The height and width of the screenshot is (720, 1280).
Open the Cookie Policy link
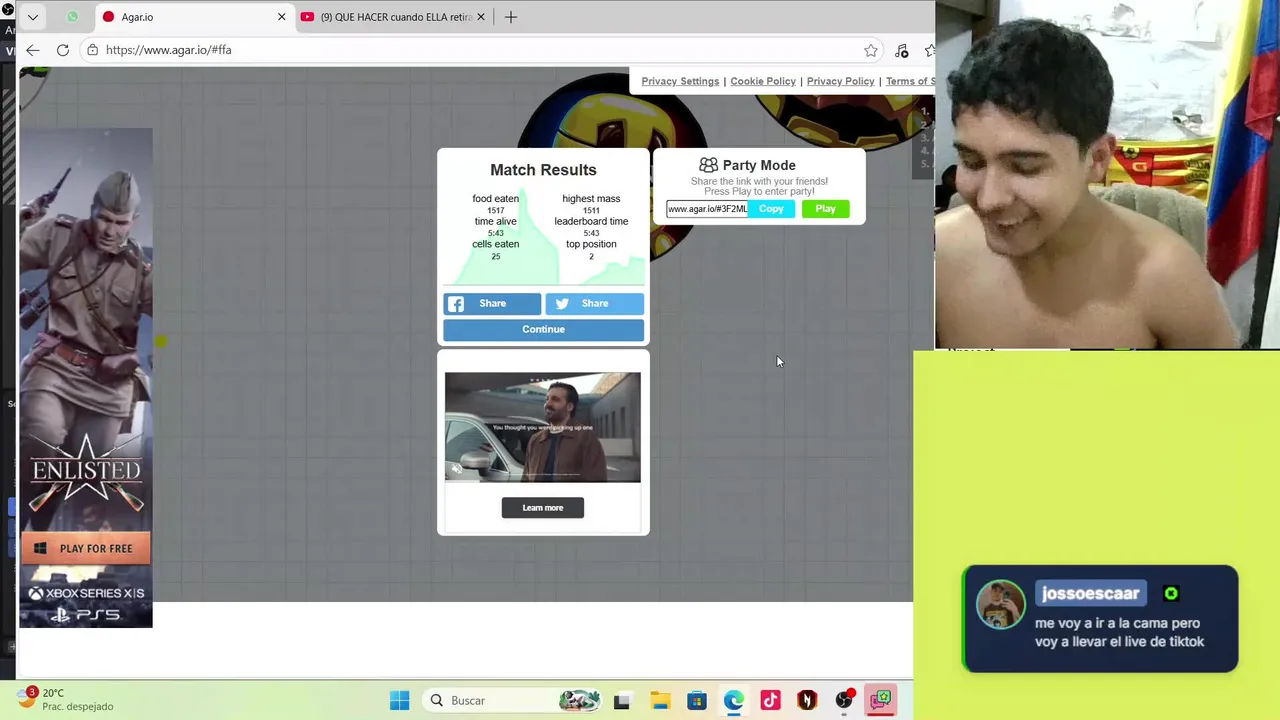click(x=763, y=81)
